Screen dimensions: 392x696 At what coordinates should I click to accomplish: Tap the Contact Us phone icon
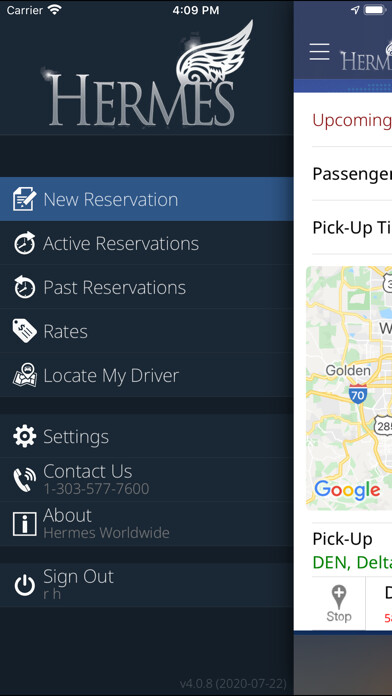[x=24, y=480]
